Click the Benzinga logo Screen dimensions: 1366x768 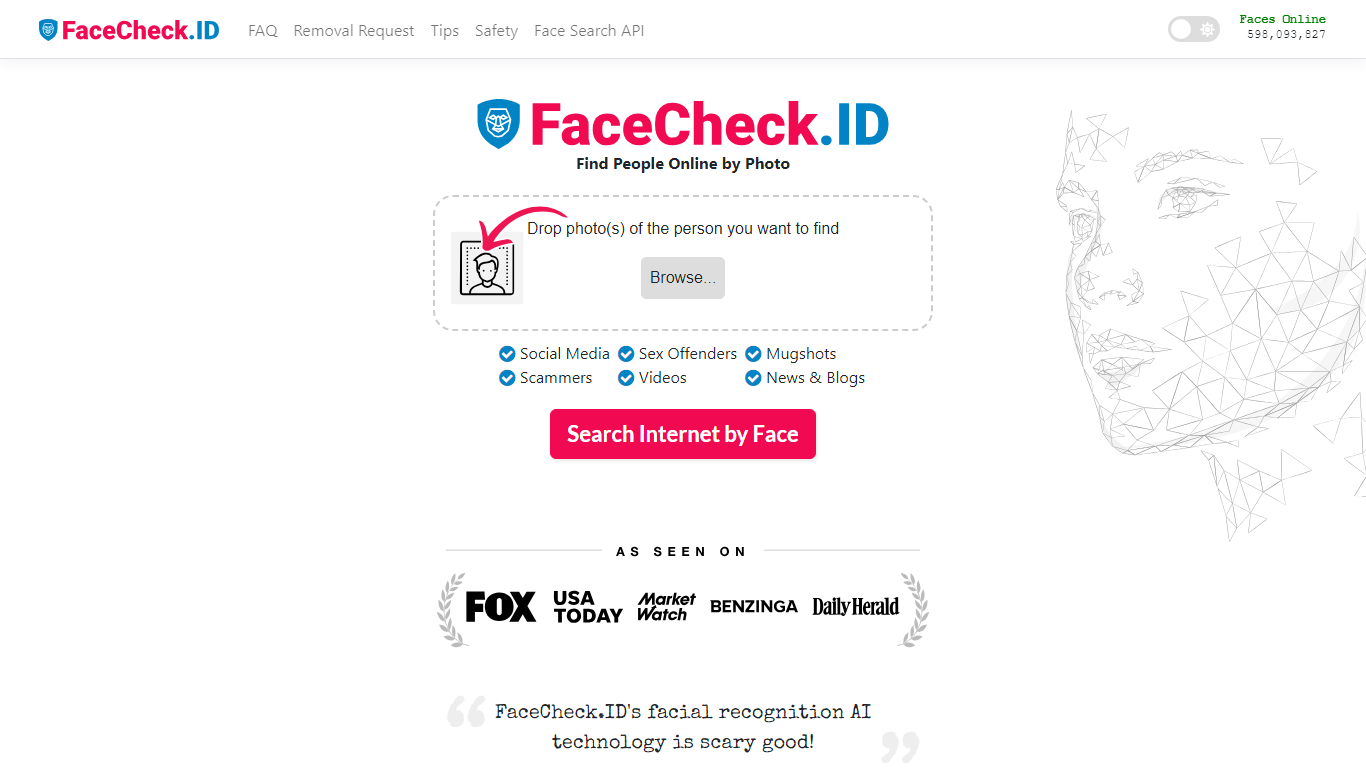[x=753, y=607]
